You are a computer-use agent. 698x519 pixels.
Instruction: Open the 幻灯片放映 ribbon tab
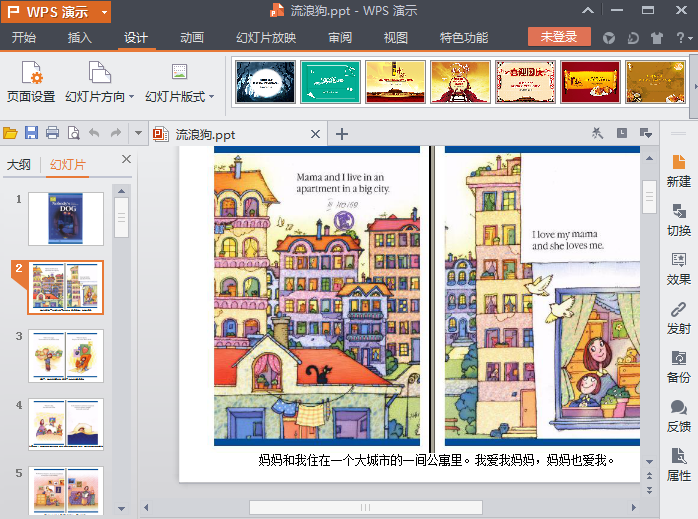266,38
